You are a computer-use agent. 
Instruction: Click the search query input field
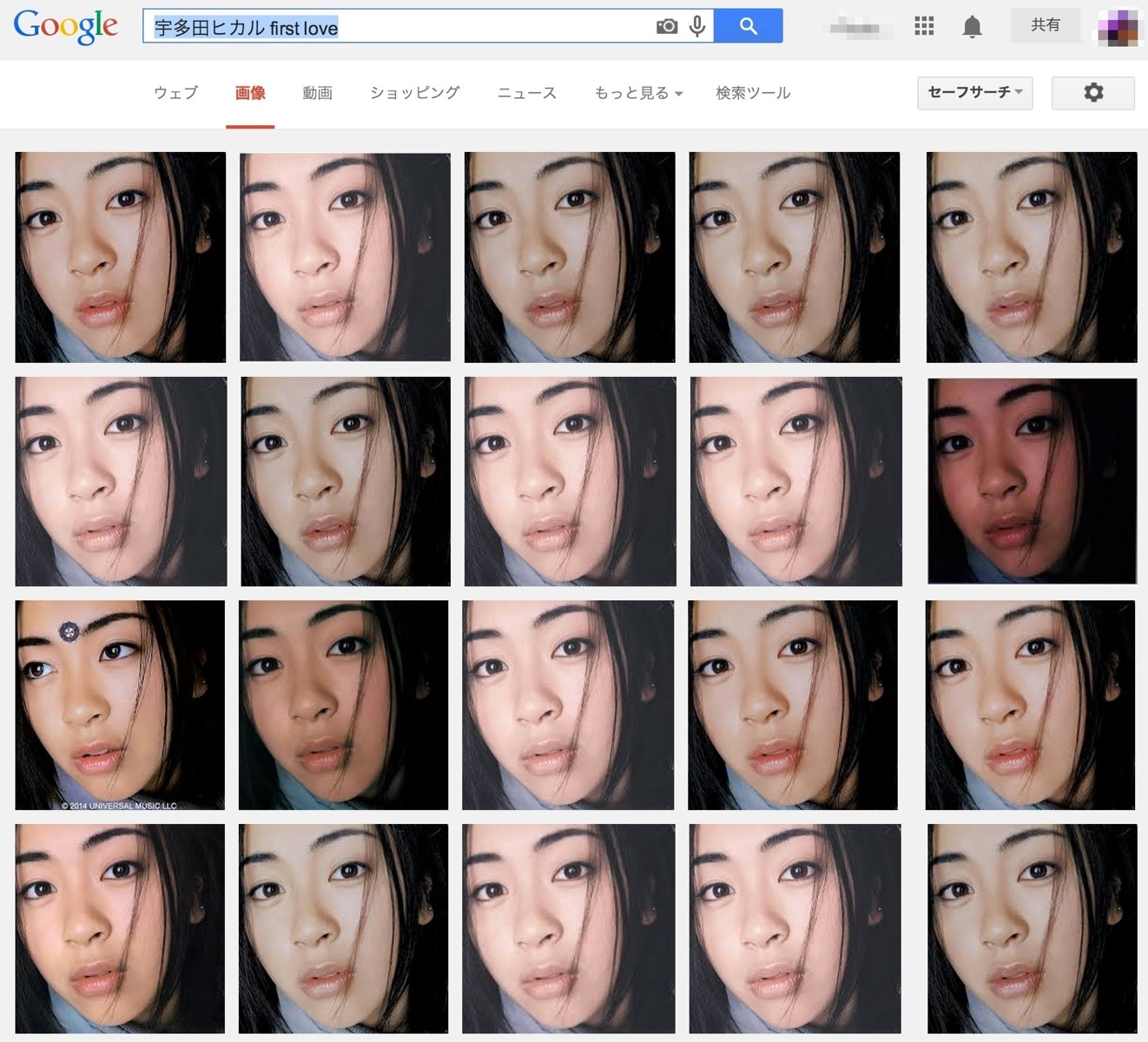click(399, 27)
